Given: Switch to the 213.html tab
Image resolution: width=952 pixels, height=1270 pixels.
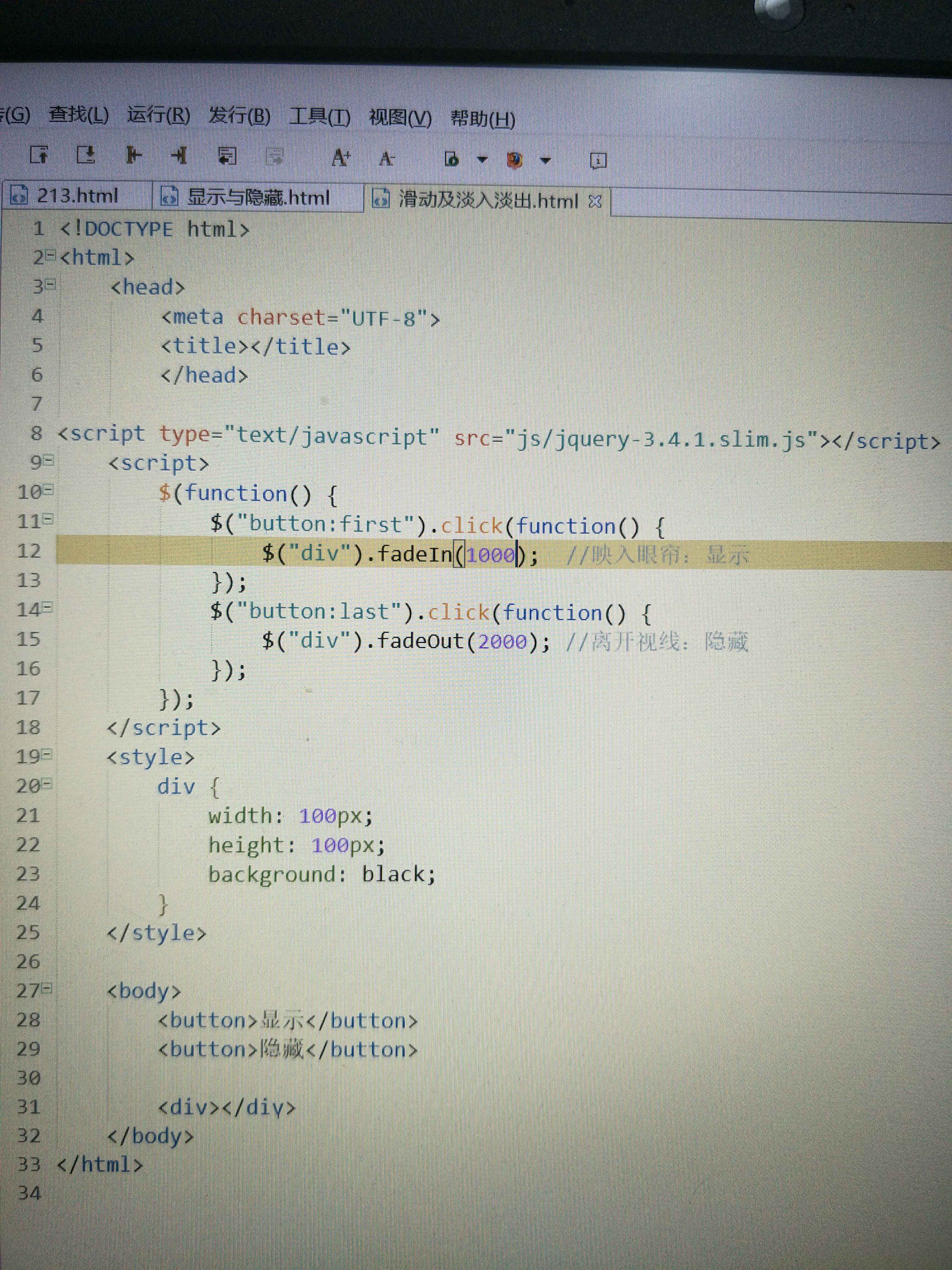Looking at the screenshot, I should [x=77, y=196].
